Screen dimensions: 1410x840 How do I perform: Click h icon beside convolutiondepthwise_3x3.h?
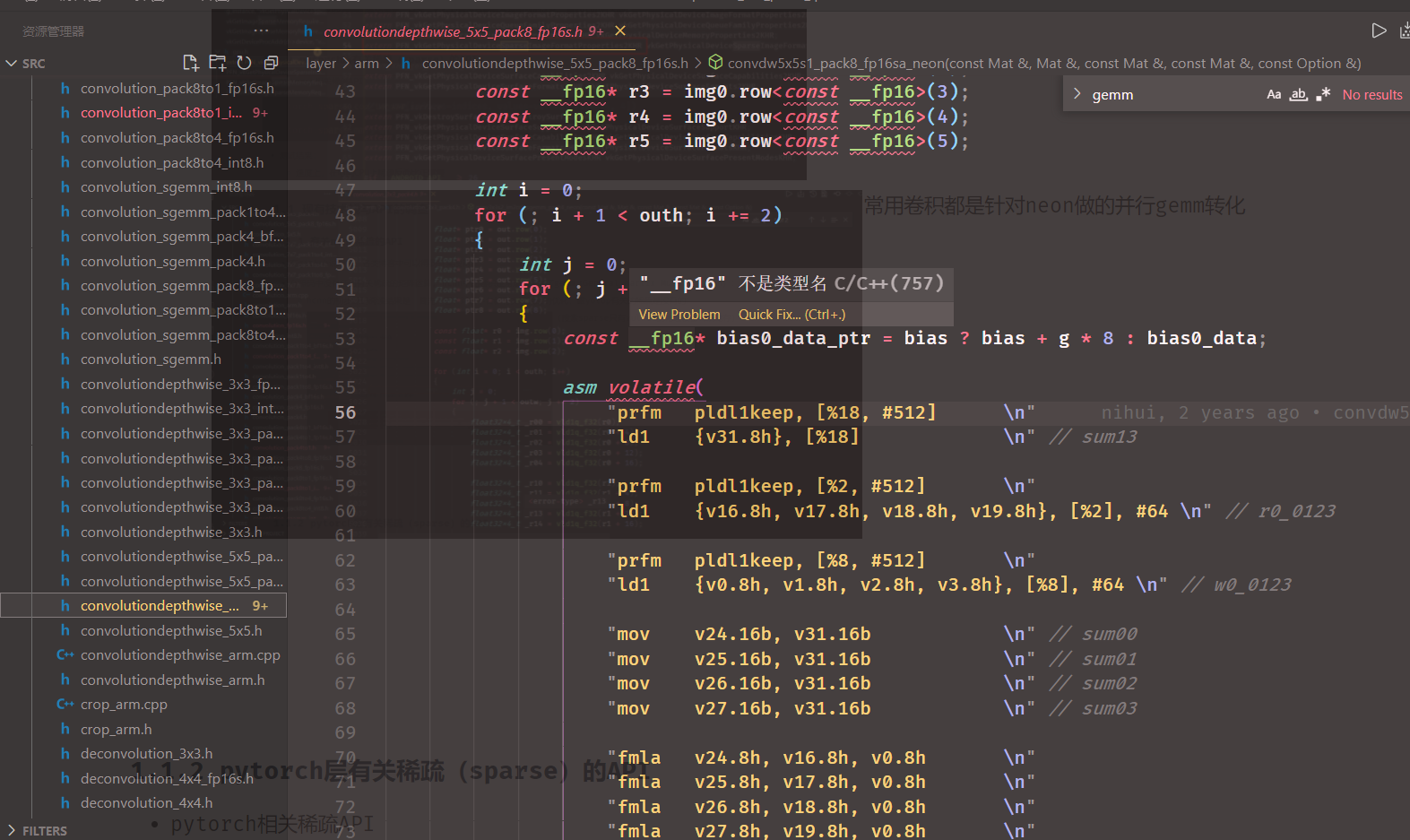pyautogui.click(x=65, y=532)
